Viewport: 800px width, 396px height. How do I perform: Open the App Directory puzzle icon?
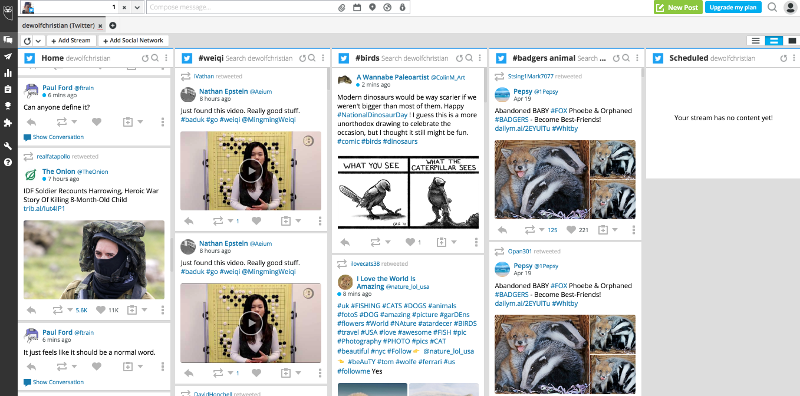pyautogui.click(x=8, y=122)
